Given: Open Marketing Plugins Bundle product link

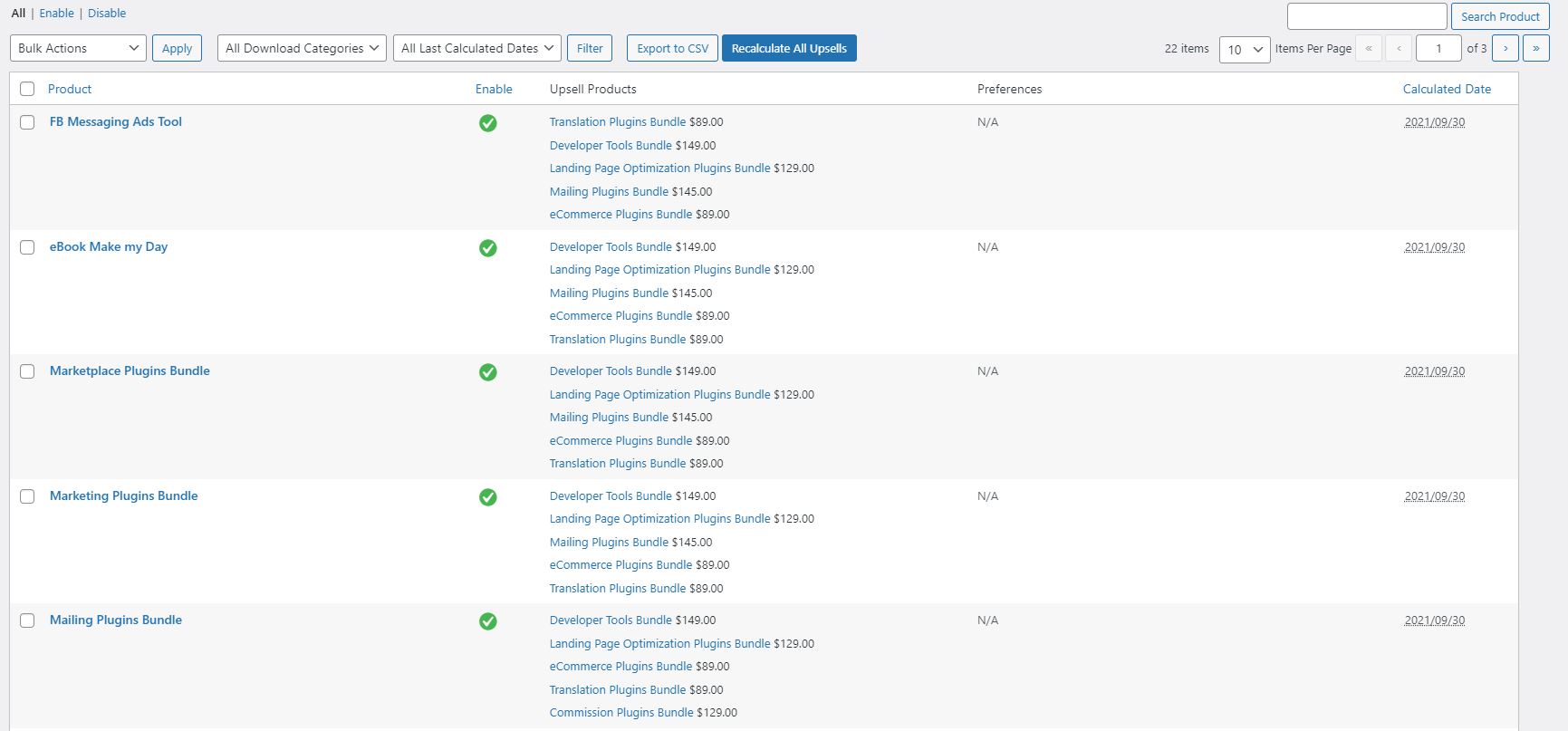Looking at the screenshot, I should [124, 495].
